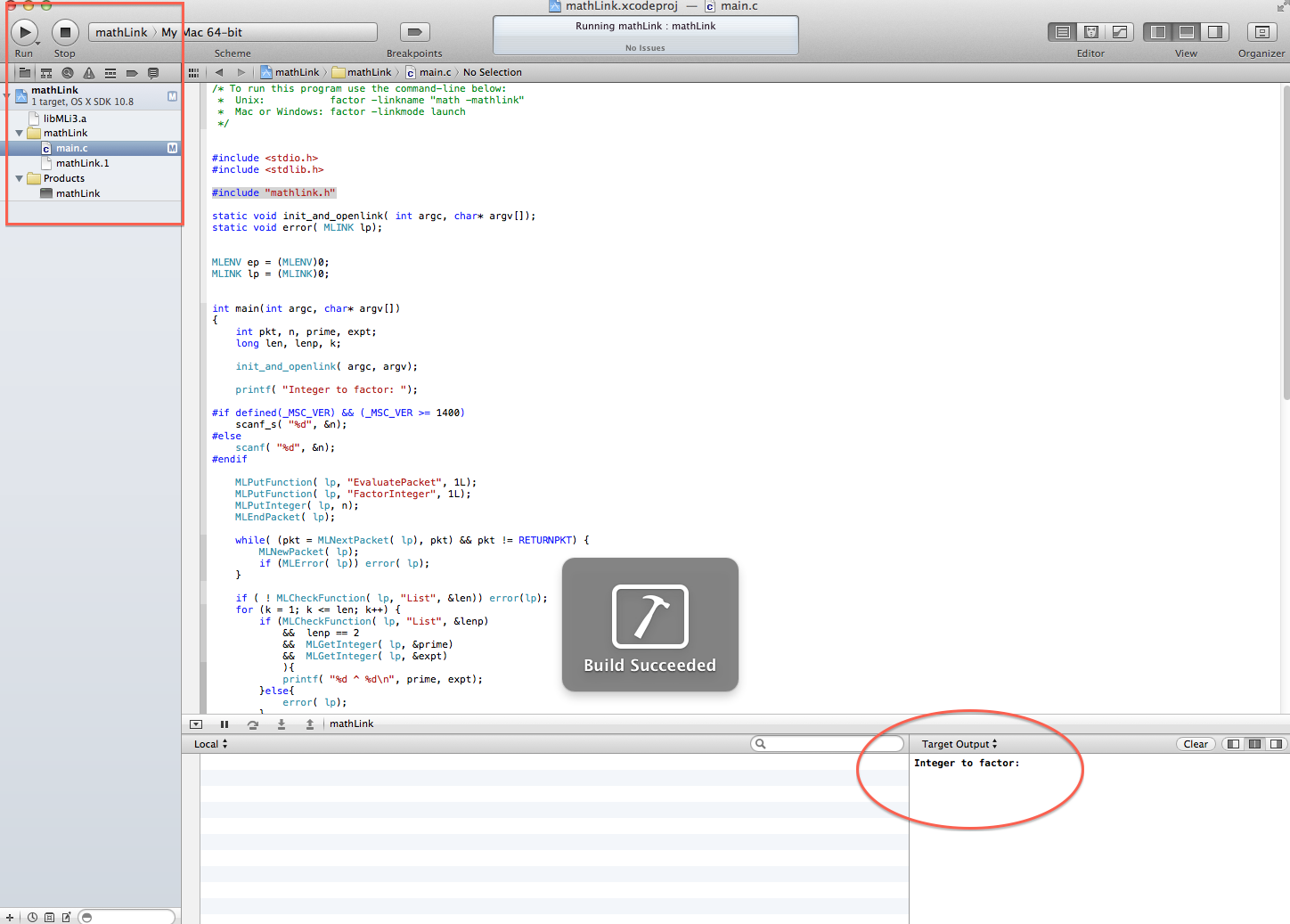The height and width of the screenshot is (924, 1290).
Task: Filter navigator by recent files
Action: [32, 917]
